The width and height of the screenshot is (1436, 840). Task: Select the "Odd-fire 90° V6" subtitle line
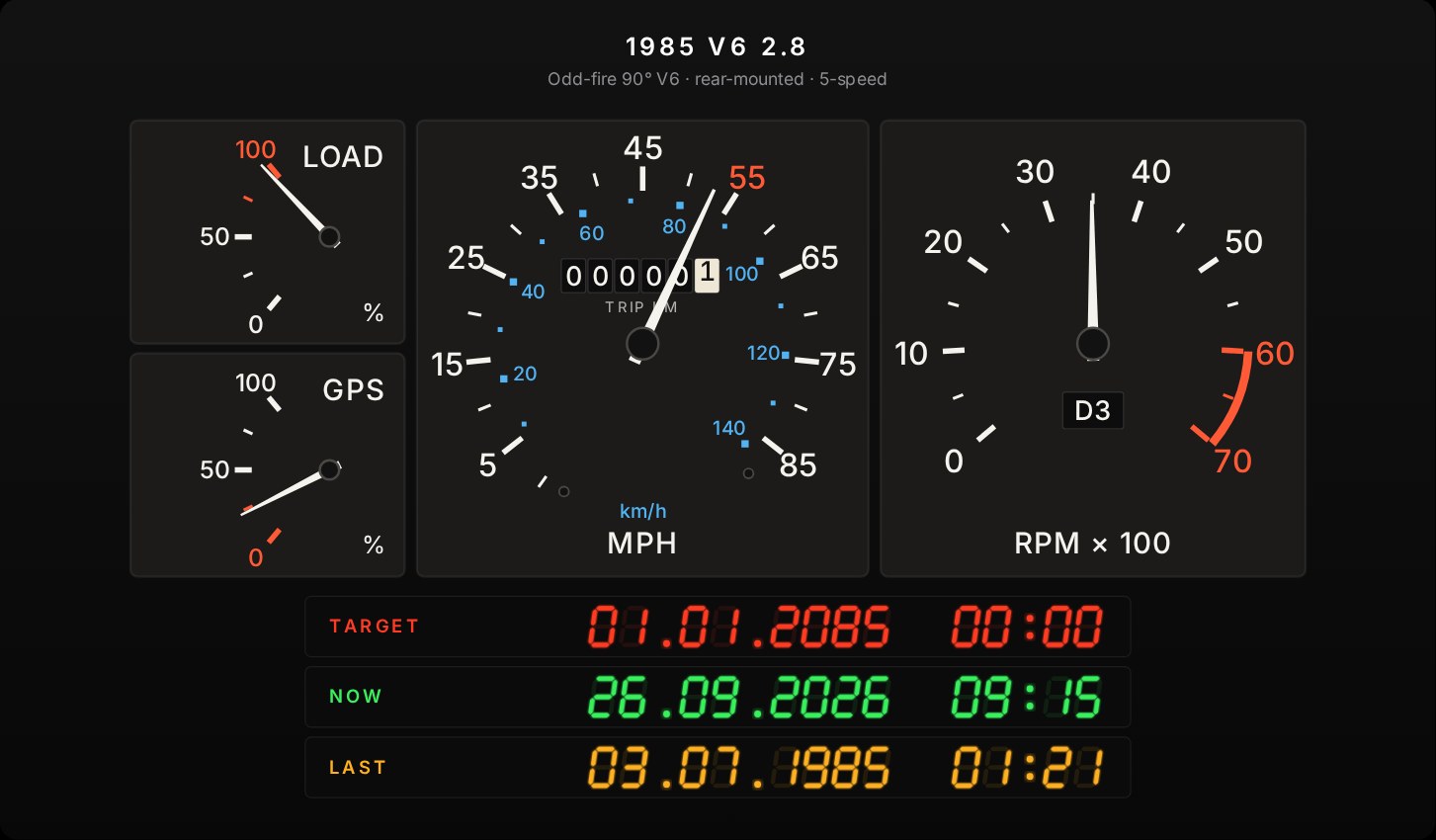tap(717, 79)
